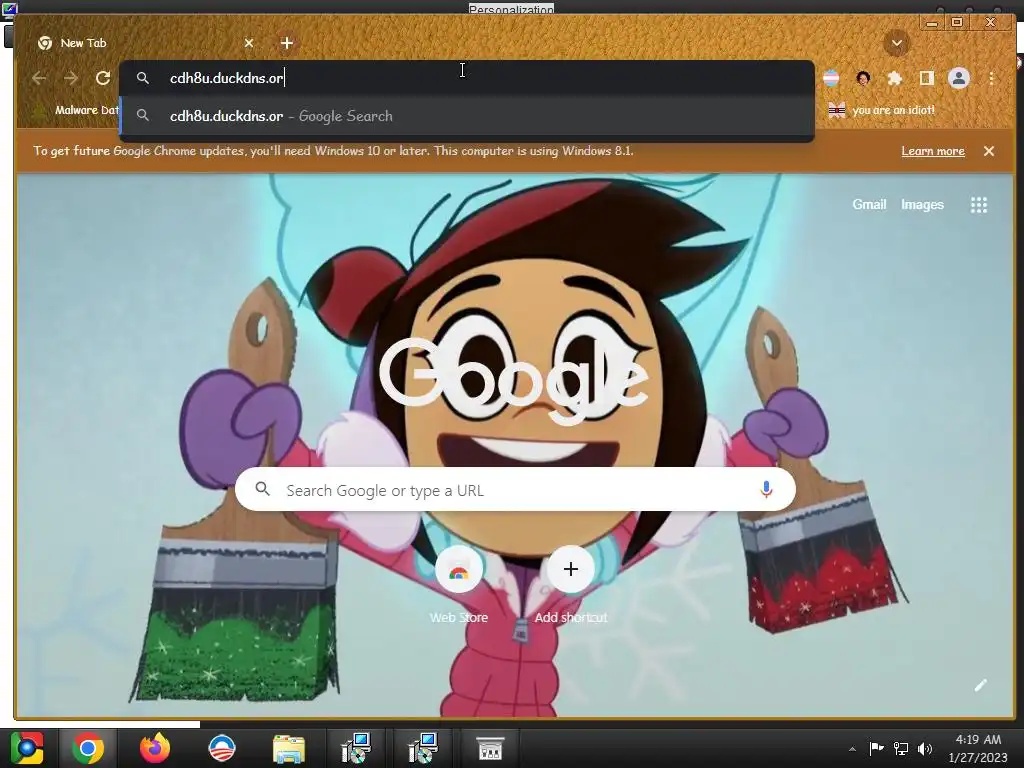Show hidden tray icons arrow
The height and width of the screenshot is (768, 1024).
(852, 749)
